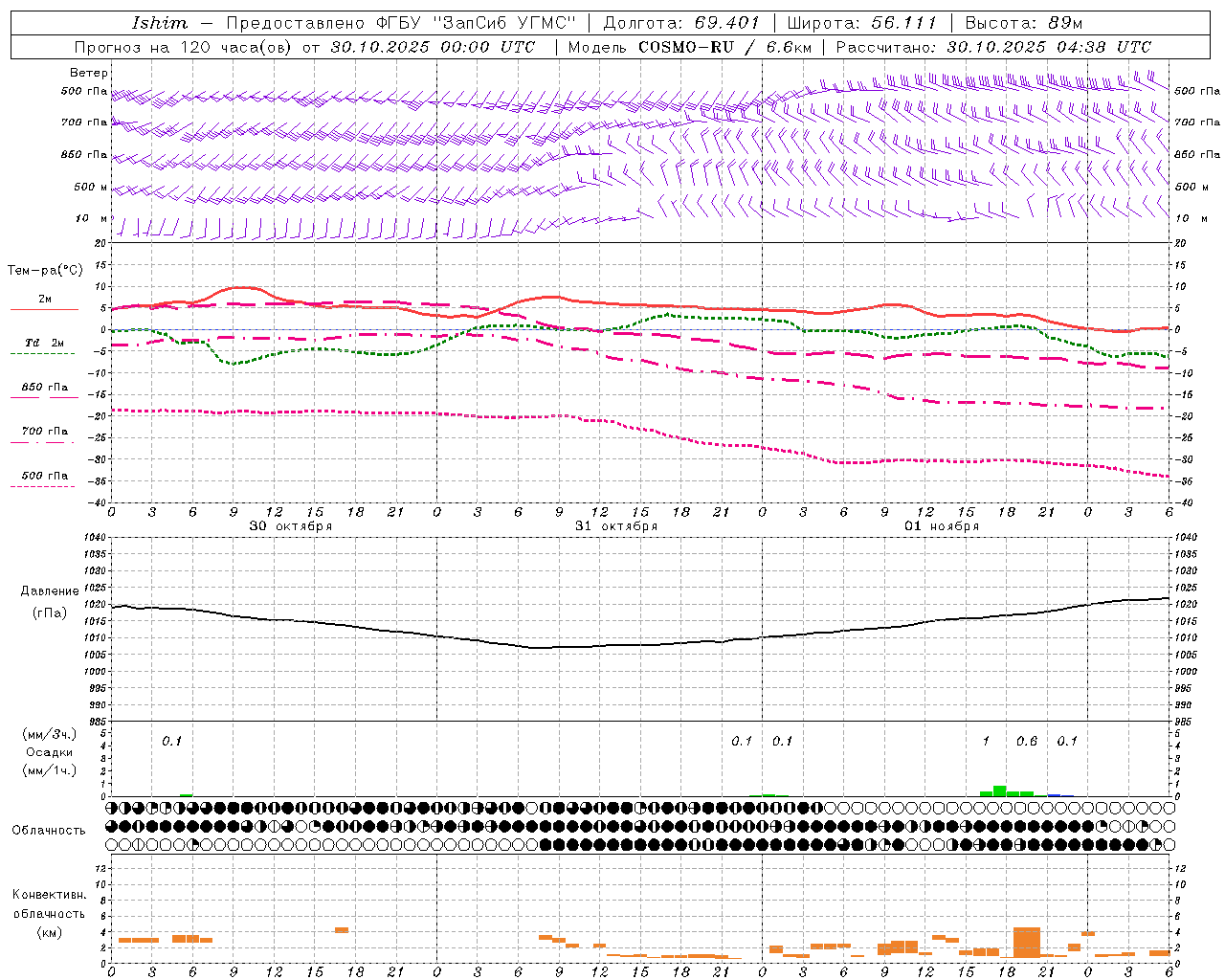This screenshot has height=980, width=1225.
Task: Click the "Осадки" precipitation label
Action: pos(50,752)
